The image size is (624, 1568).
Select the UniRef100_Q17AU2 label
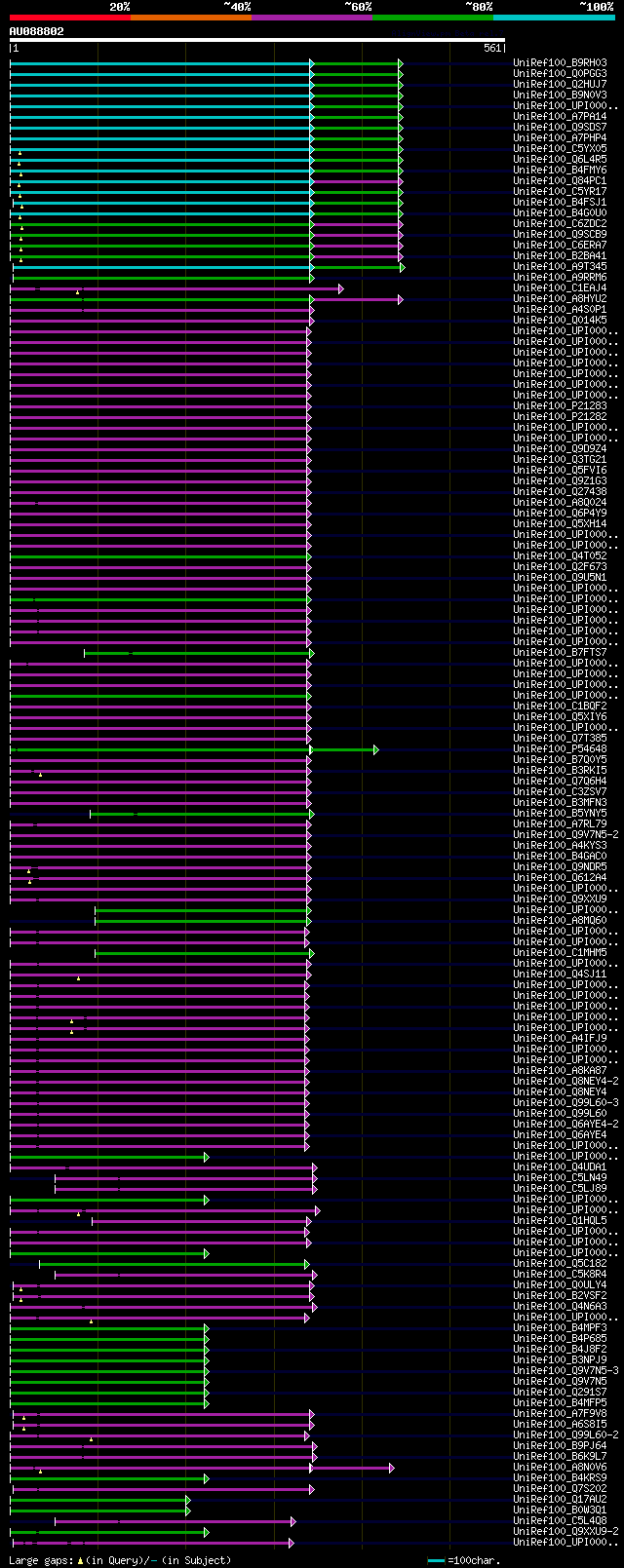click(x=561, y=1499)
